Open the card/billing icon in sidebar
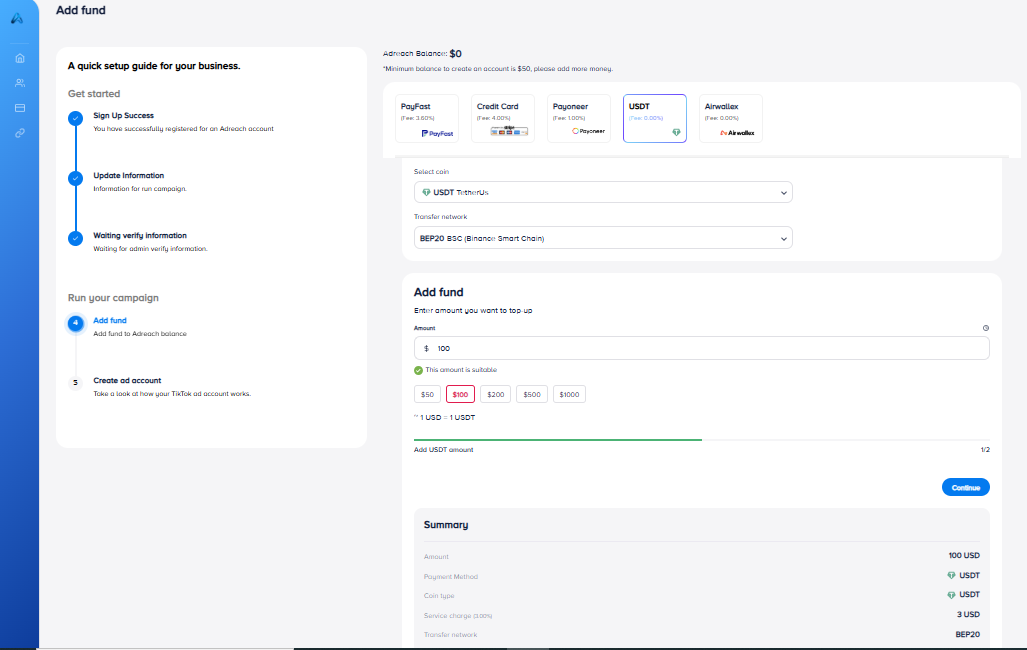Screen dimensions: 1027x650 [x=19, y=108]
